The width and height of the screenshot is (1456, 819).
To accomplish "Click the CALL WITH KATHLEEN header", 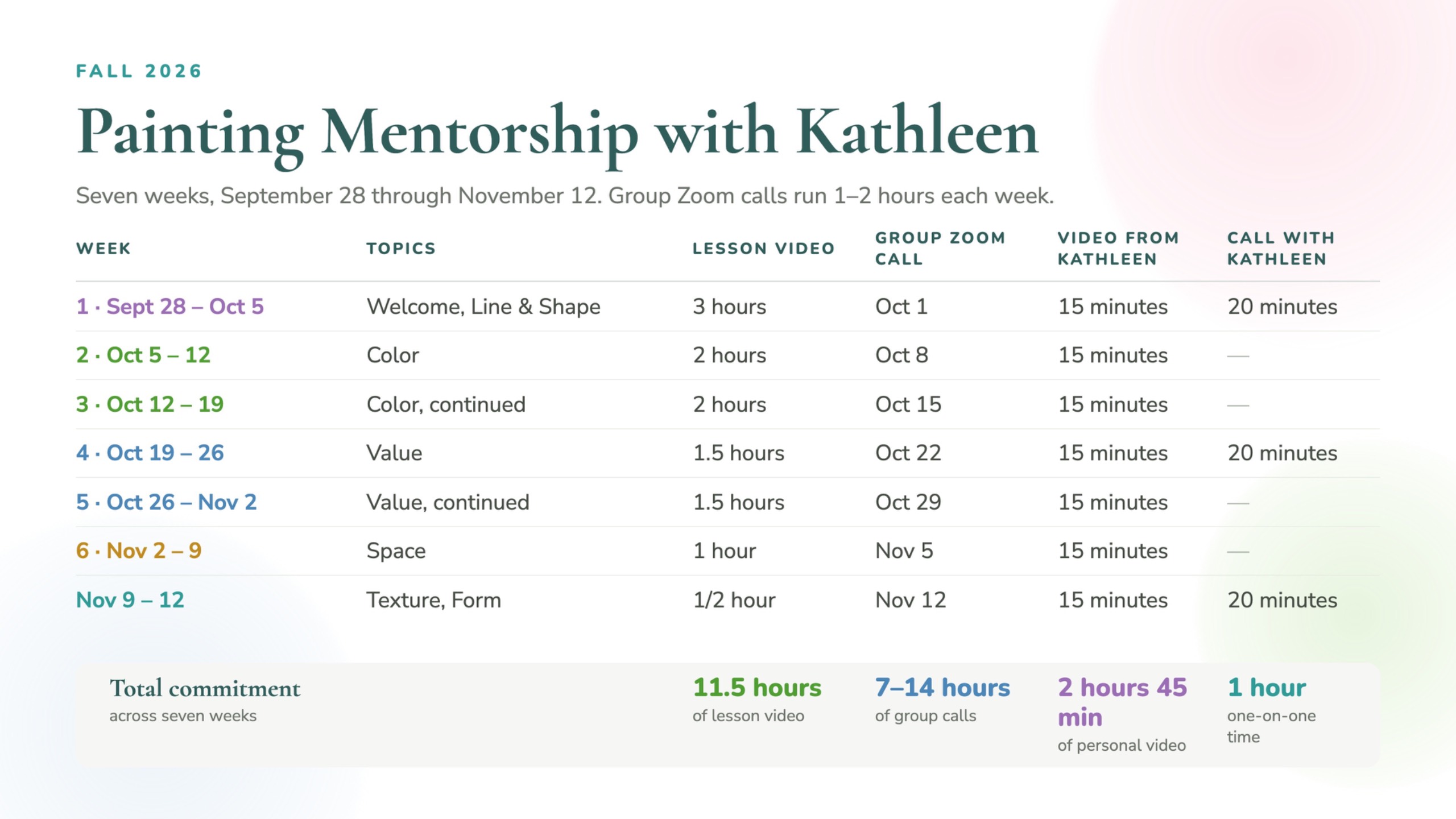I will tap(1281, 249).
